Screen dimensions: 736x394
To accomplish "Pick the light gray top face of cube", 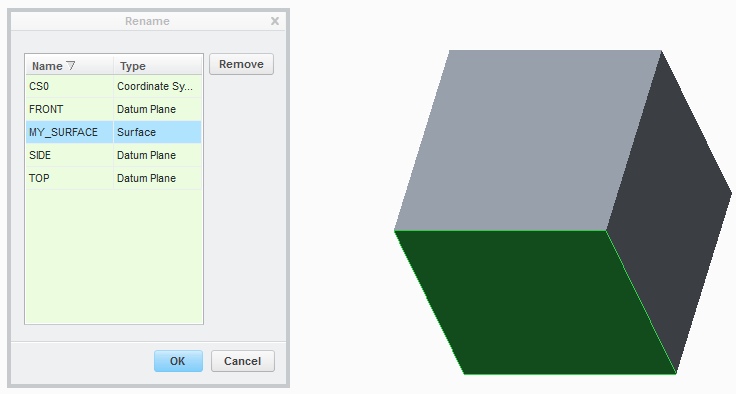I will 528,140.
